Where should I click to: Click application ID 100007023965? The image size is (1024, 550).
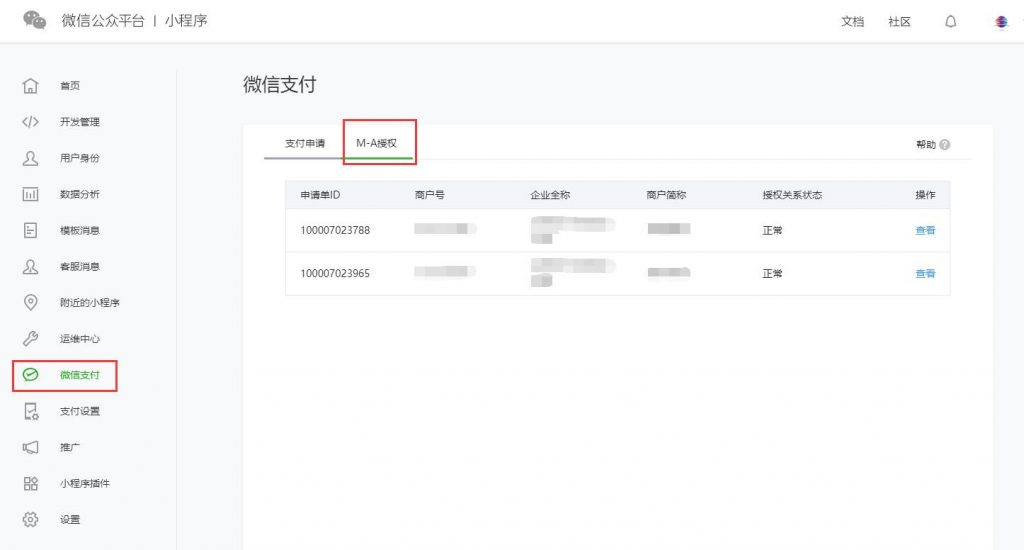[x=335, y=273]
